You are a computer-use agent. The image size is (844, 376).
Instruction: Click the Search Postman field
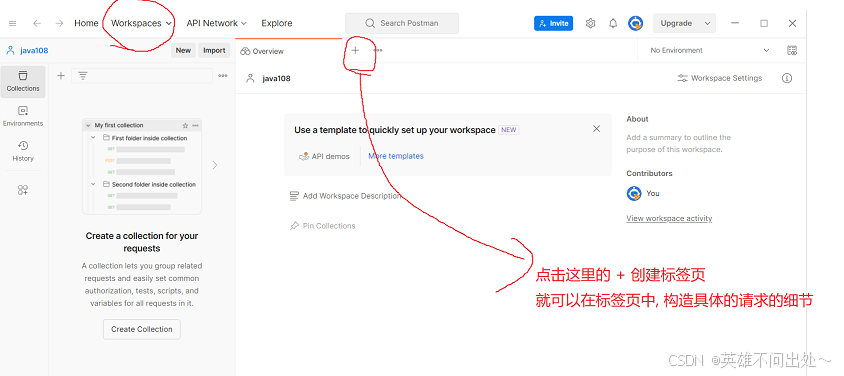click(x=402, y=23)
